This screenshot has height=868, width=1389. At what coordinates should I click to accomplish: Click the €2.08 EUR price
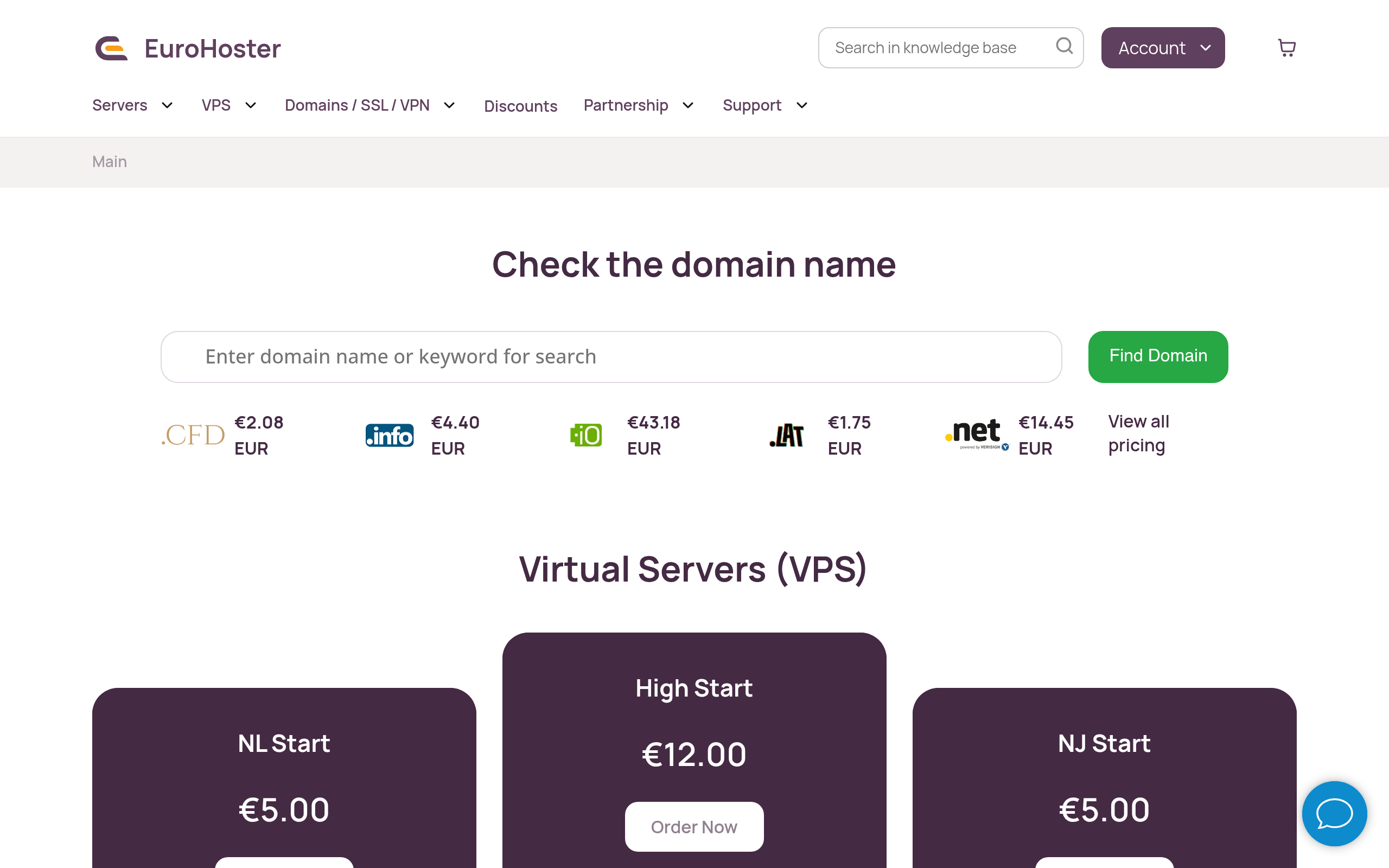(x=259, y=435)
